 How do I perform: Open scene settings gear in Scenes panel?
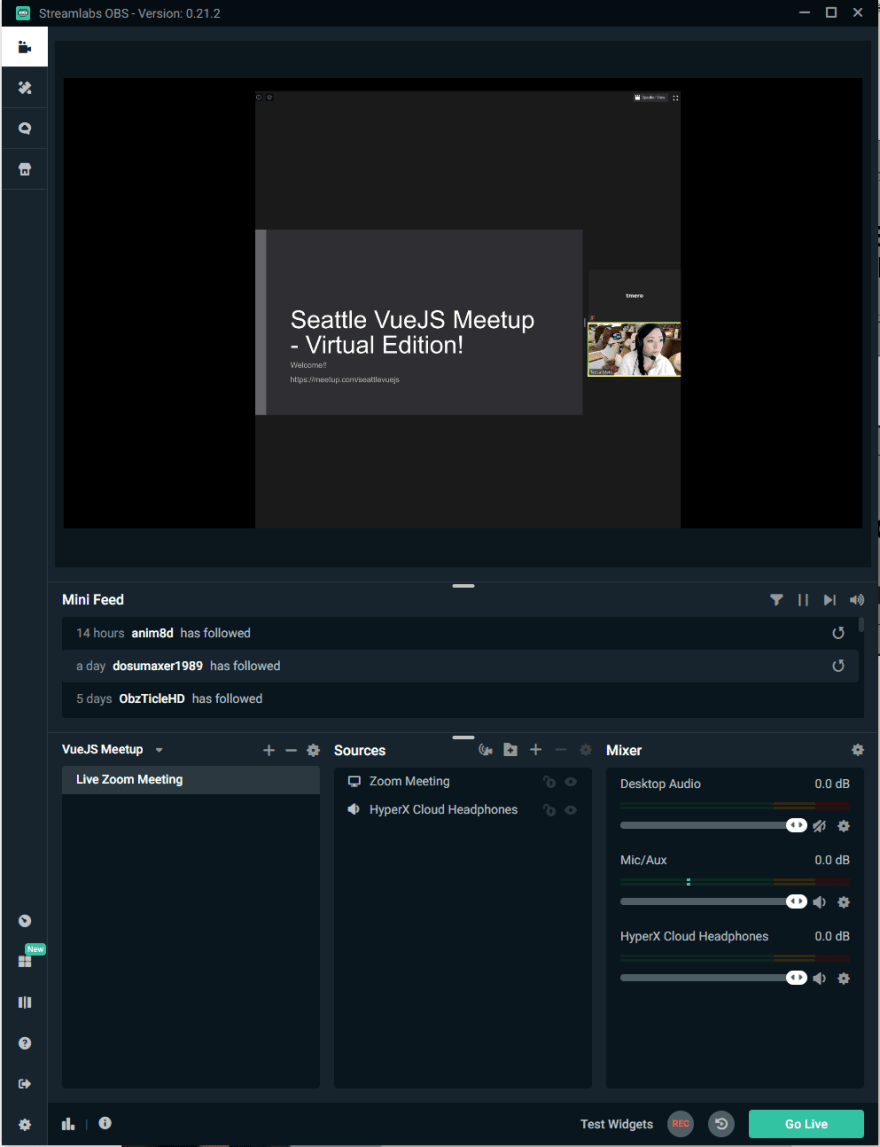(313, 751)
